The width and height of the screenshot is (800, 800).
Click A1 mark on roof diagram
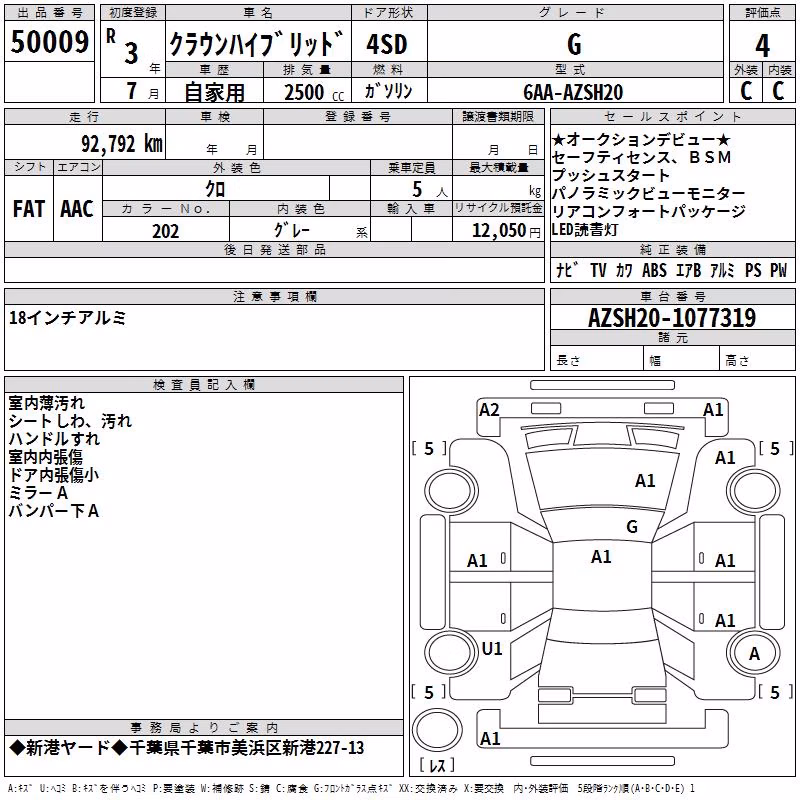click(x=602, y=557)
